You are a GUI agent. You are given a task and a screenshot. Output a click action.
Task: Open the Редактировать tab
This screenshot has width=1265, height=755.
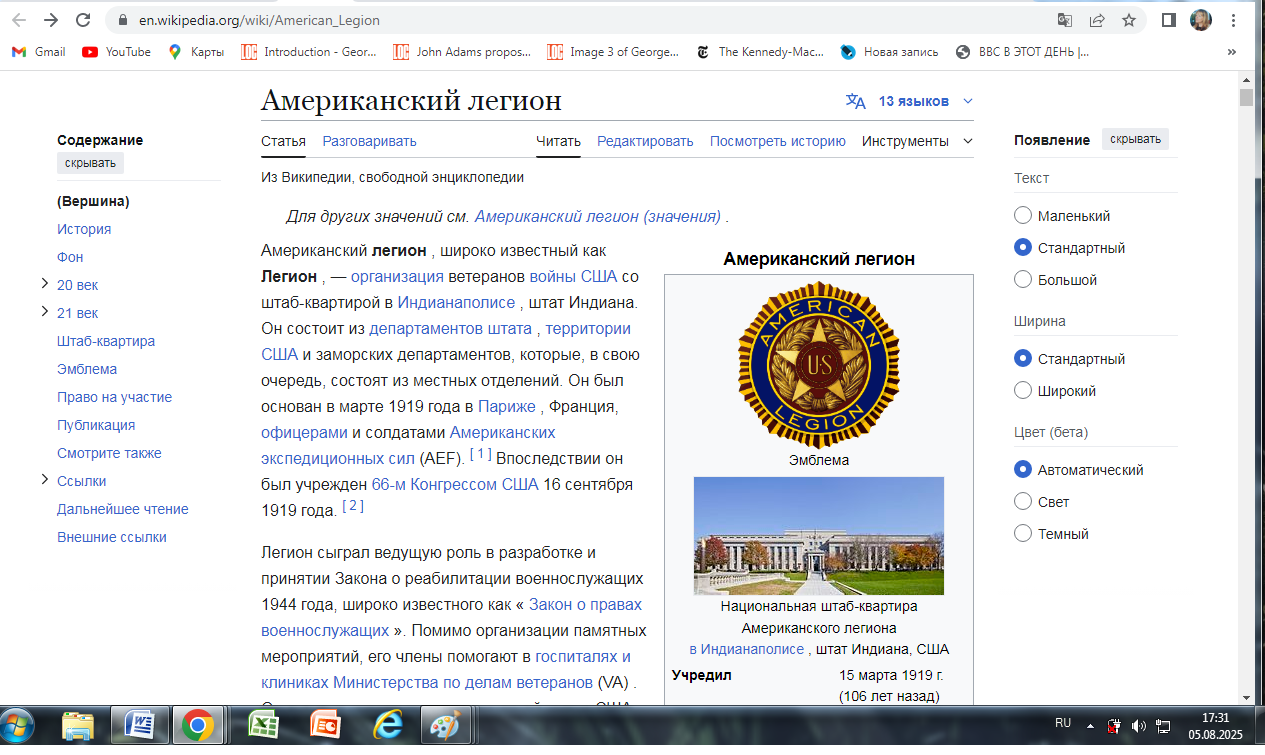(645, 141)
